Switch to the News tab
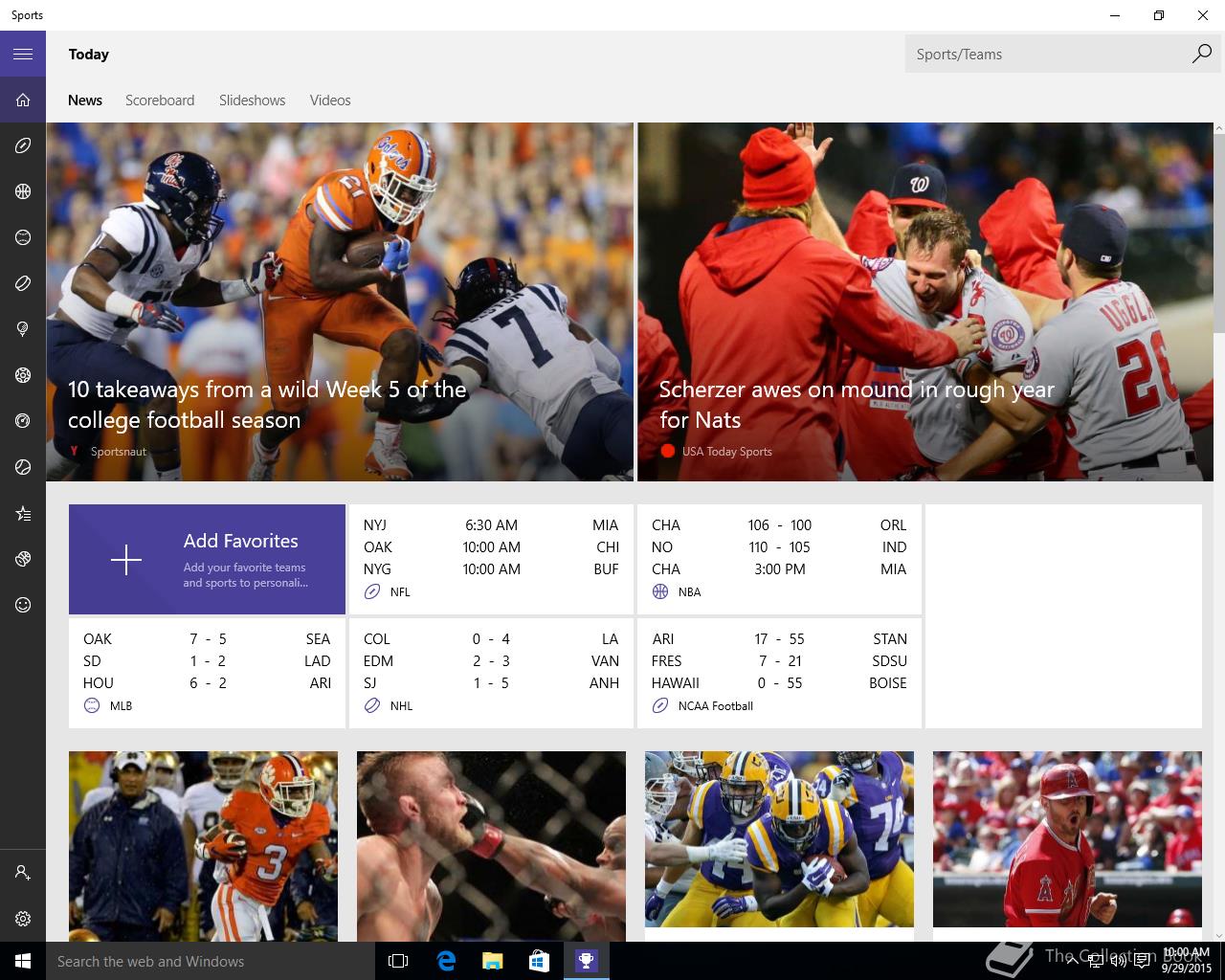The width and height of the screenshot is (1225, 980). click(x=85, y=100)
